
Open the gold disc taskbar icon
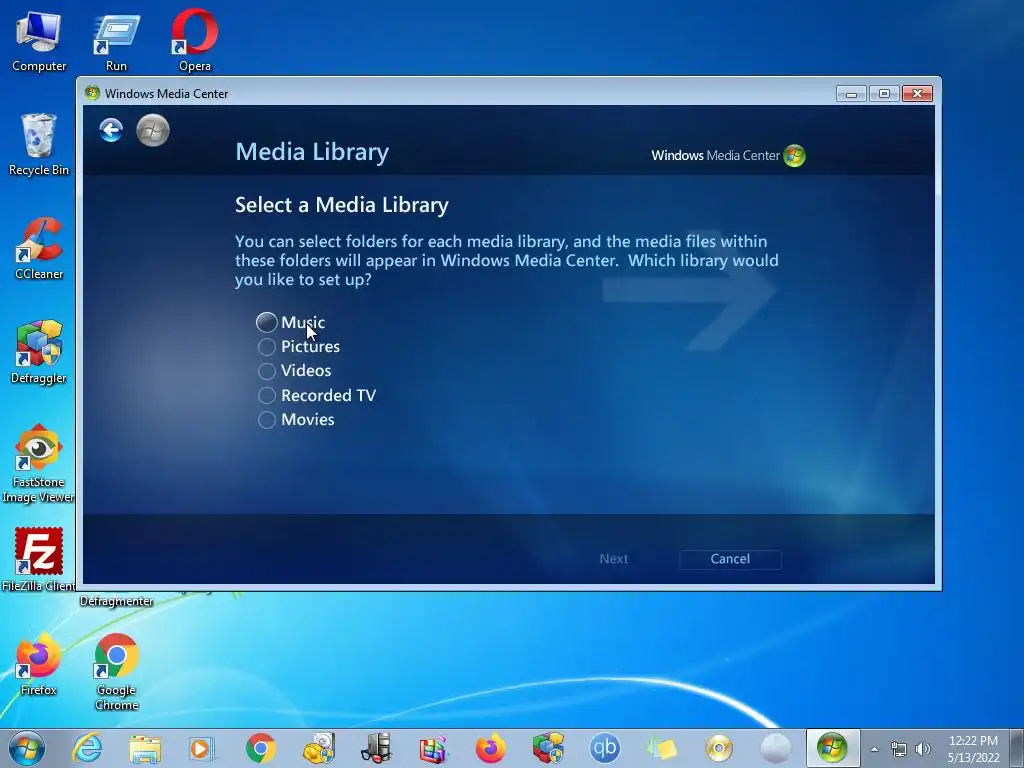coord(719,748)
